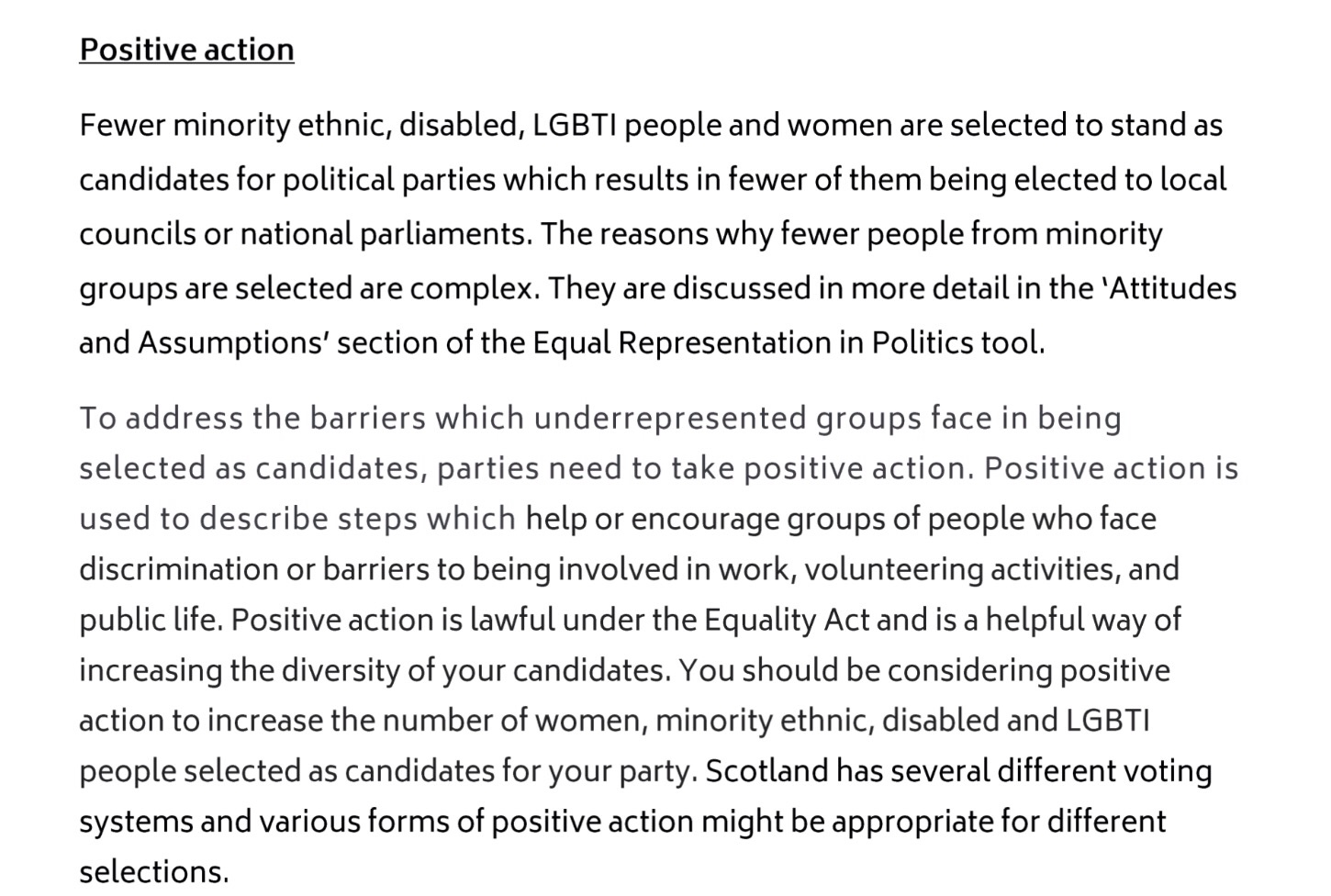1331x896 pixels.
Task: Click the word "Scotland"
Action: (766, 771)
